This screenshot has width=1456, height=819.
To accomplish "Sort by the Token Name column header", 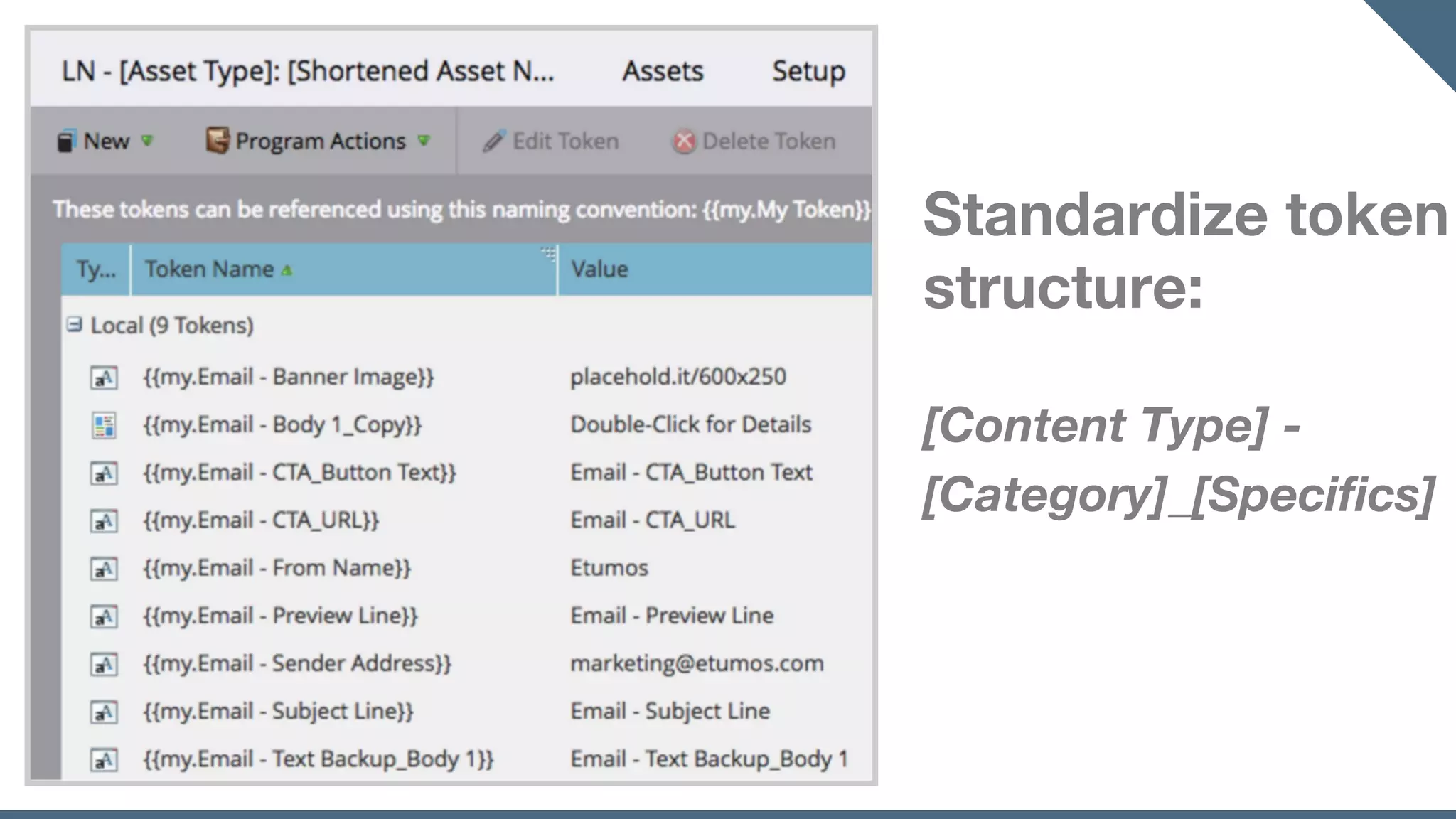I will click(343, 269).
